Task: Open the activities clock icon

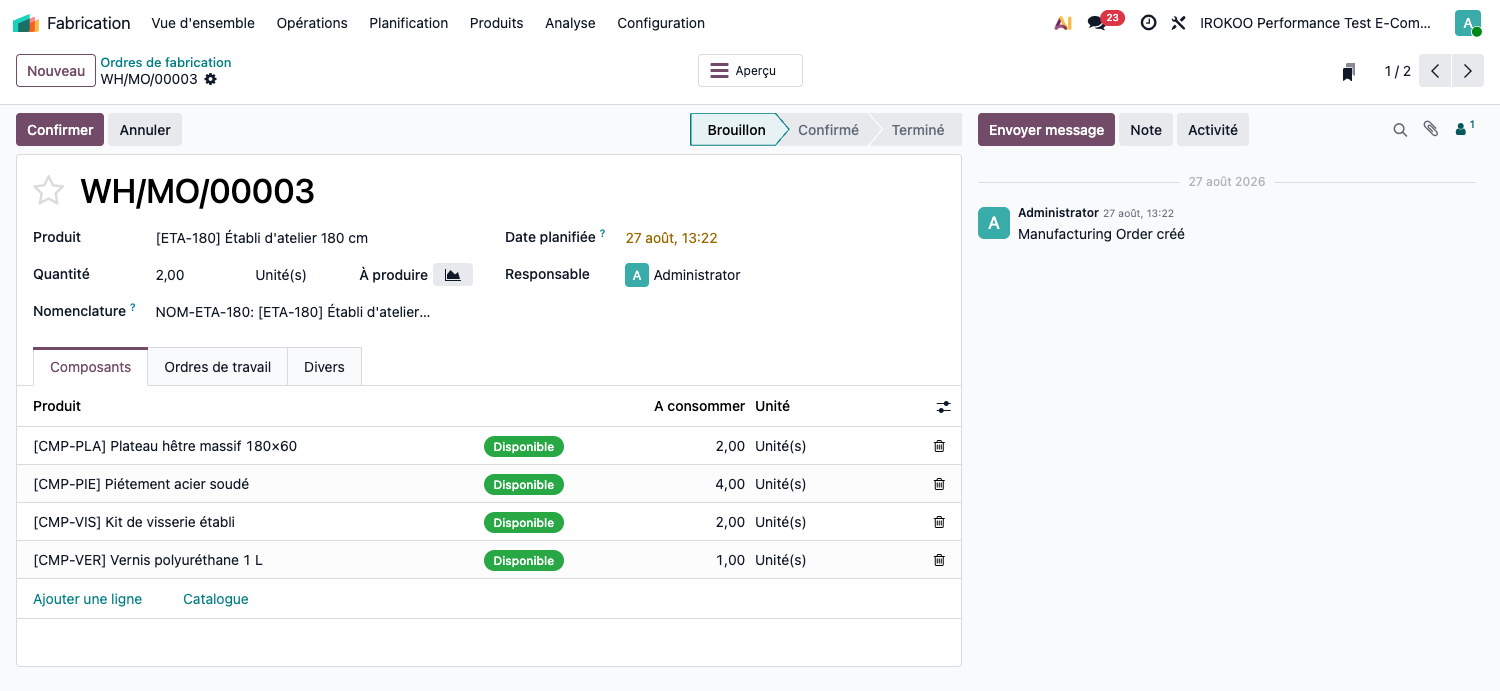Action: (x=1149, y=23)
